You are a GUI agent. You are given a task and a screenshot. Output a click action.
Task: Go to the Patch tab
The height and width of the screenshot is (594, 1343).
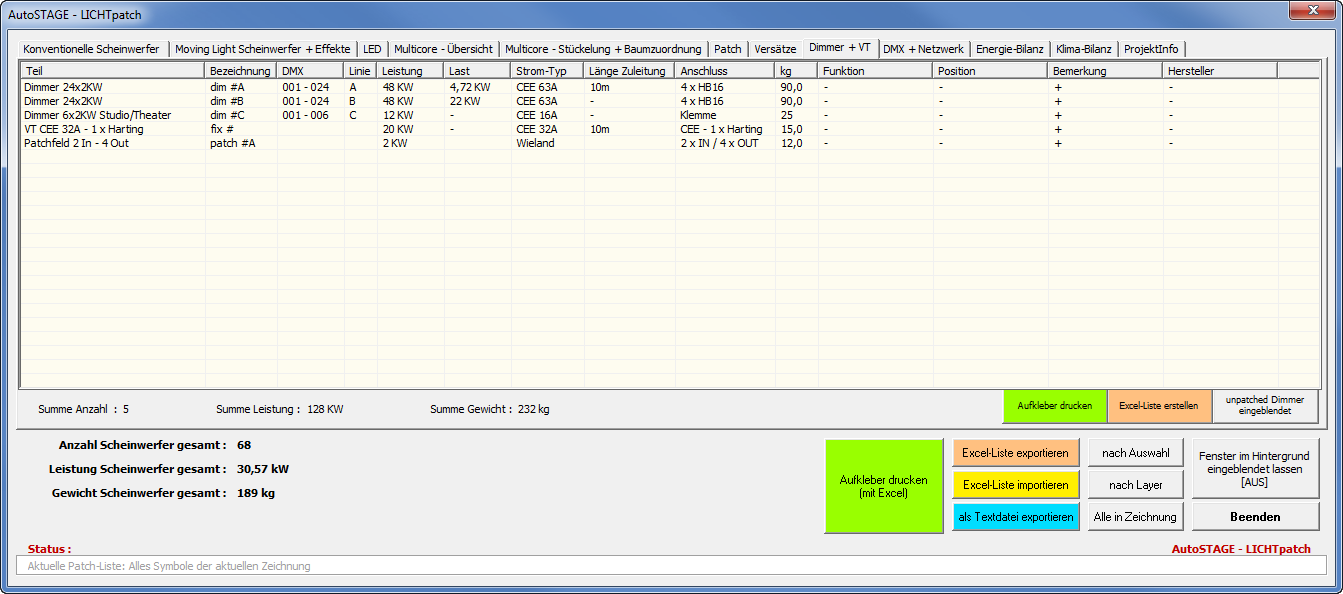point(727,49)
